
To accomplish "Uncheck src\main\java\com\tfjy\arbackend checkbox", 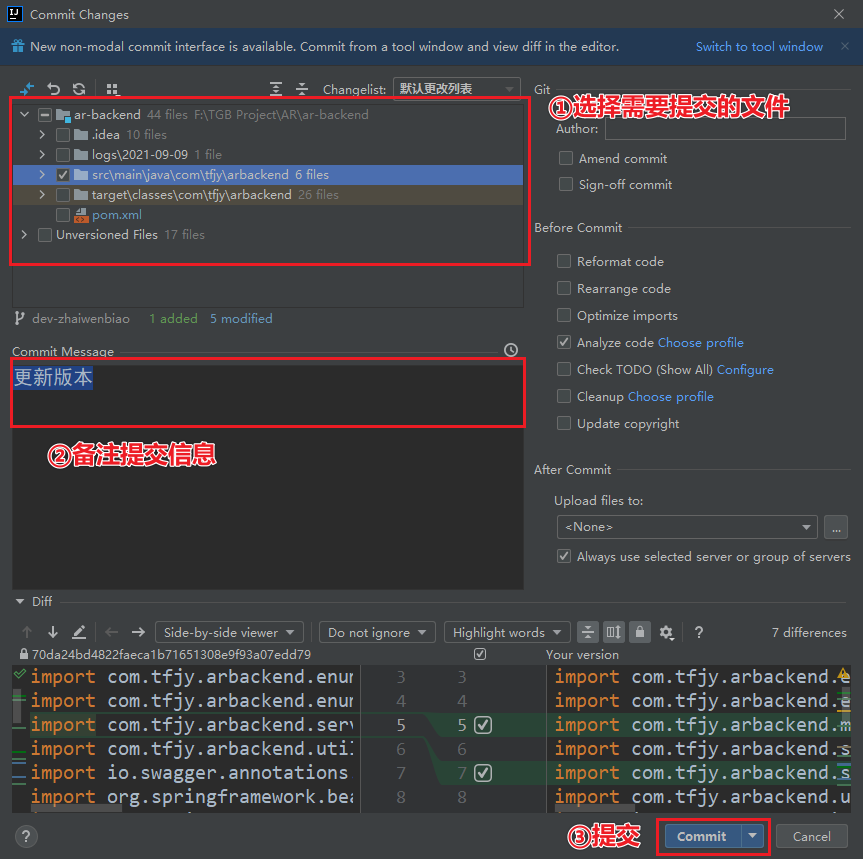I will pos(63,175).
